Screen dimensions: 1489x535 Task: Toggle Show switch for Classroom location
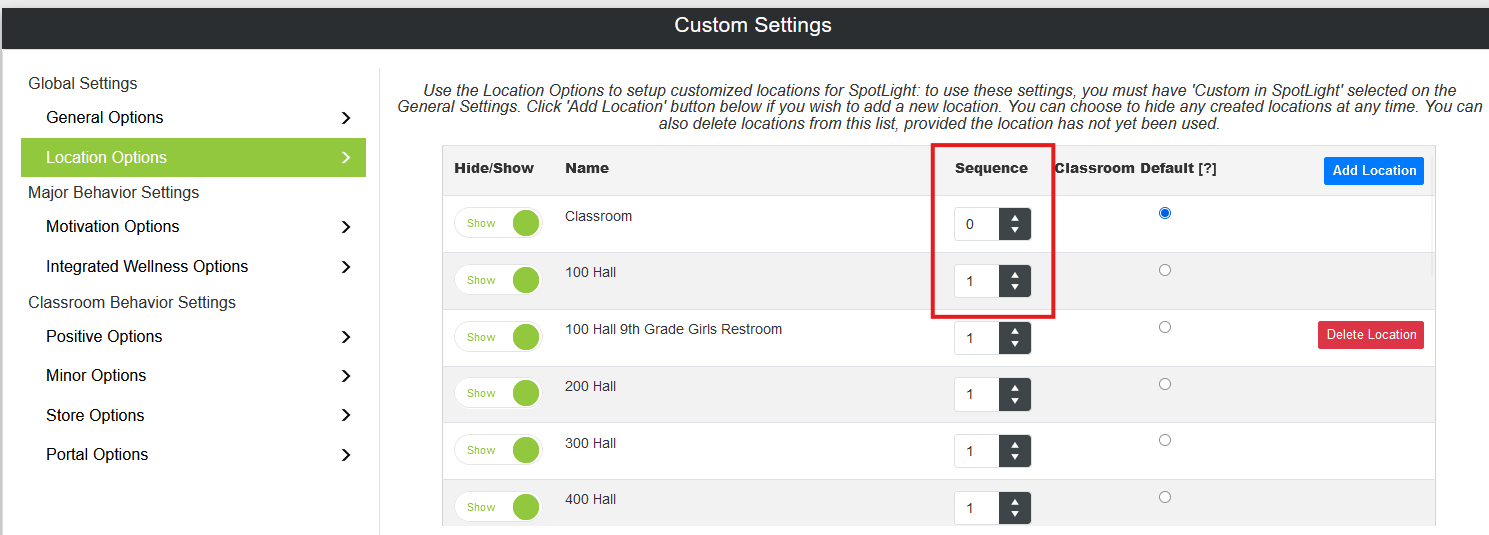coord(498,223)
